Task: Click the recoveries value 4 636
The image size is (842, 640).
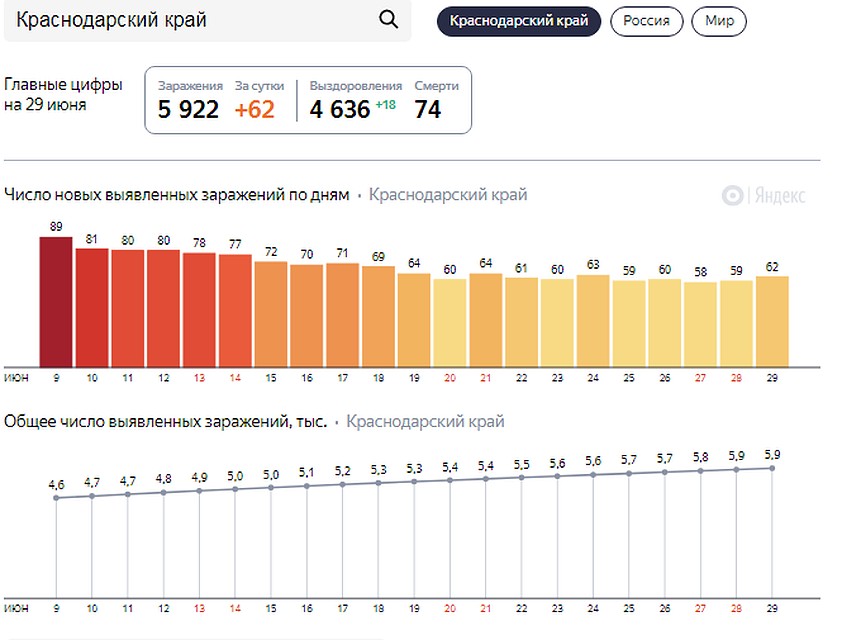Action: tap(340, 110)
